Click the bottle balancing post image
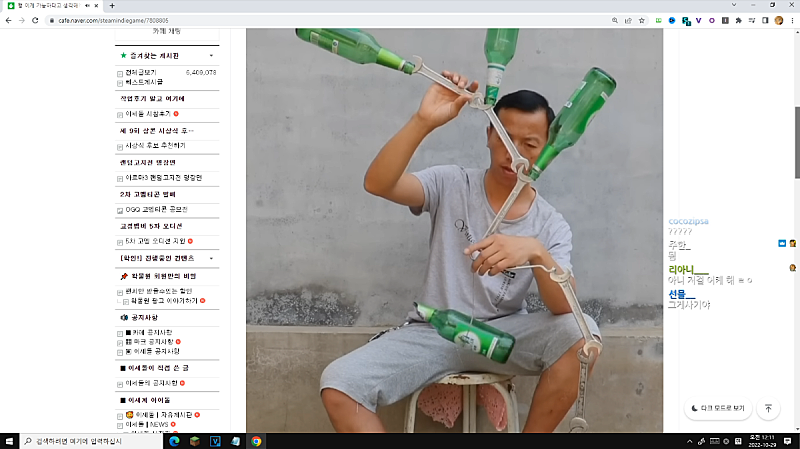The width and height of the screenshot is (800, 449). pos(454,230)
